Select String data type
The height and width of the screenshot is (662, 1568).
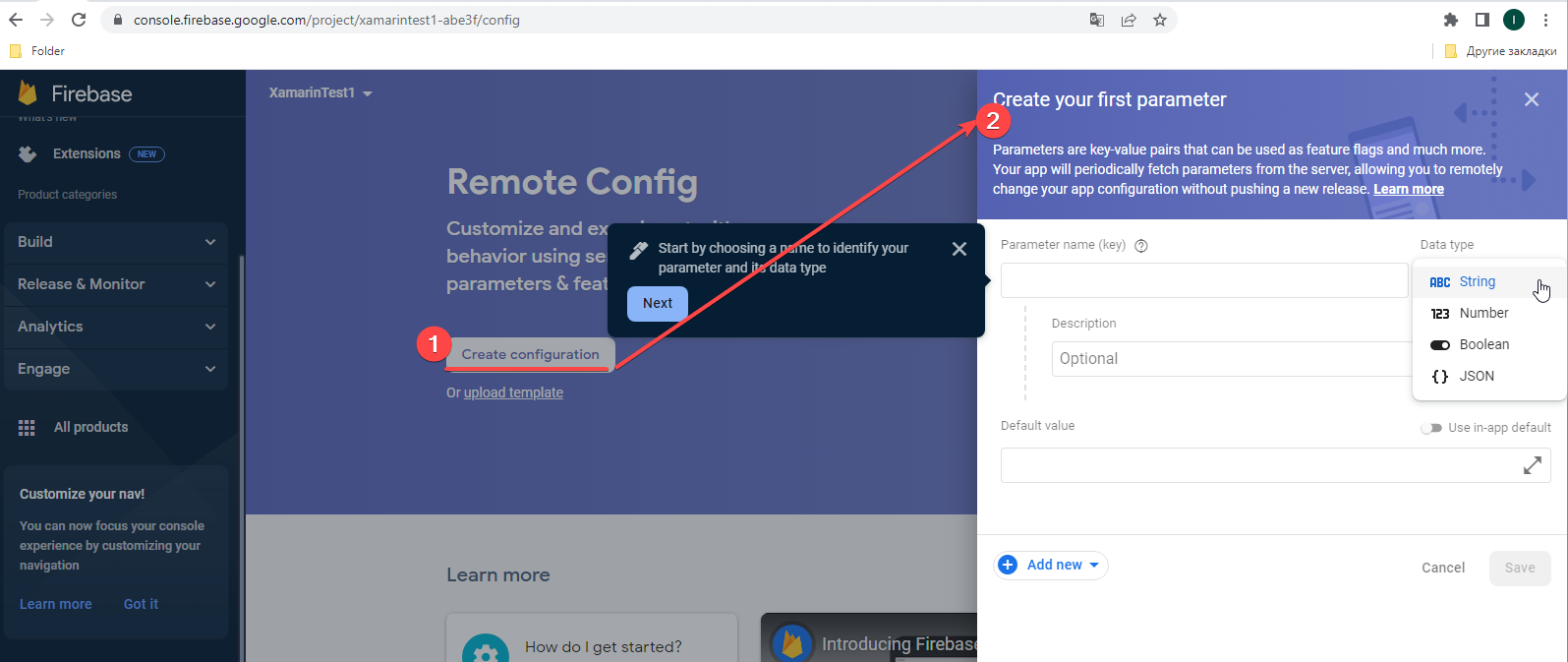pyautogui.click(x=1489, y=281)
